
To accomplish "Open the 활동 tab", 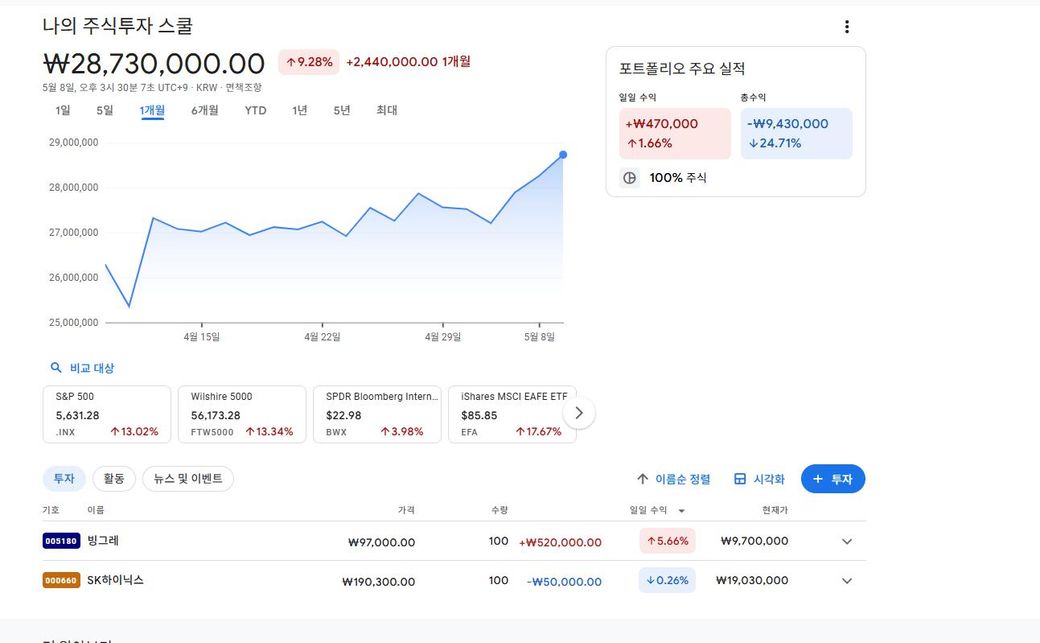I will click(x=114, y=478).
